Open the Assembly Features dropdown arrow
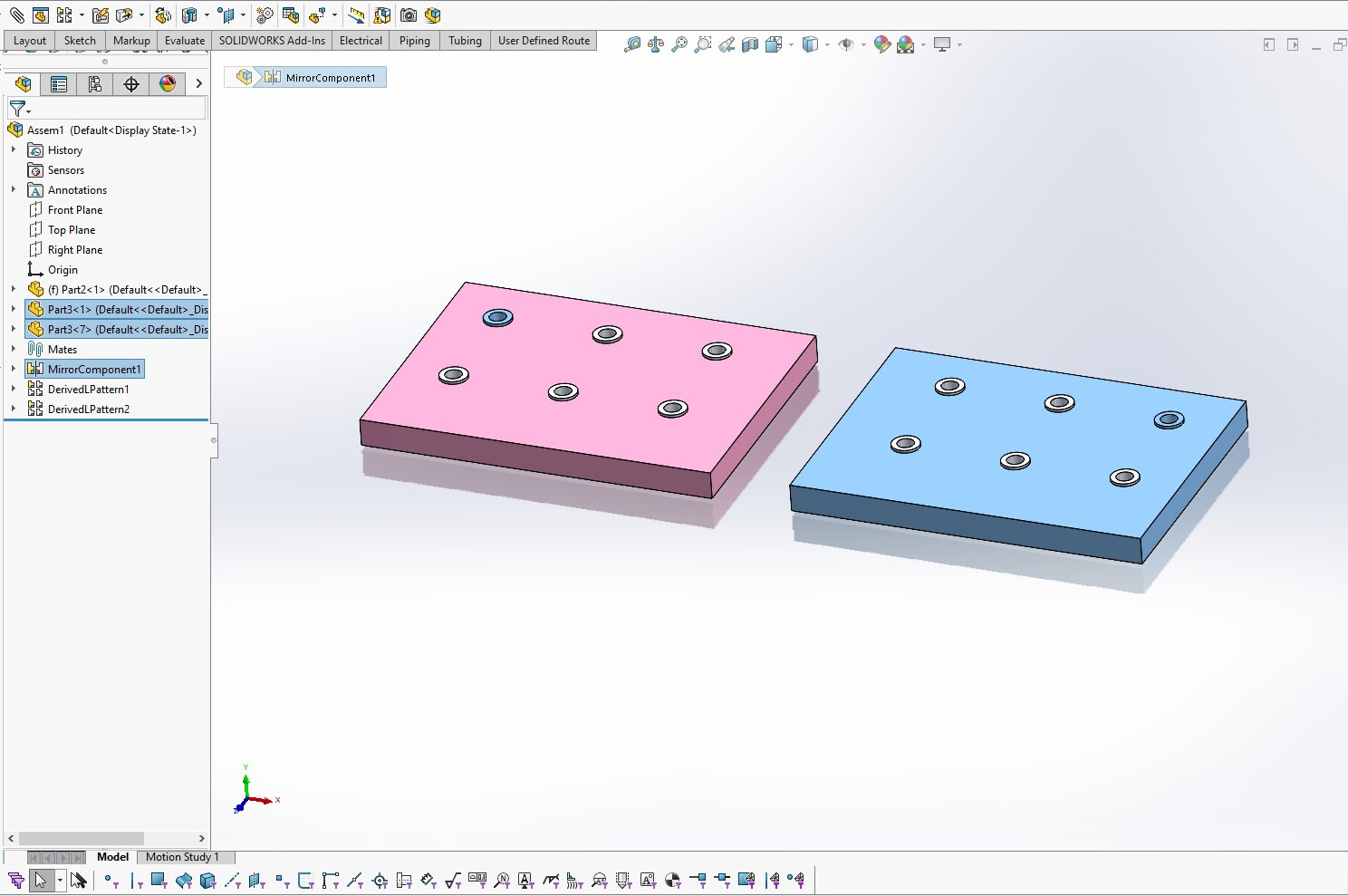The image size is (1348, 896). (206, 15)
